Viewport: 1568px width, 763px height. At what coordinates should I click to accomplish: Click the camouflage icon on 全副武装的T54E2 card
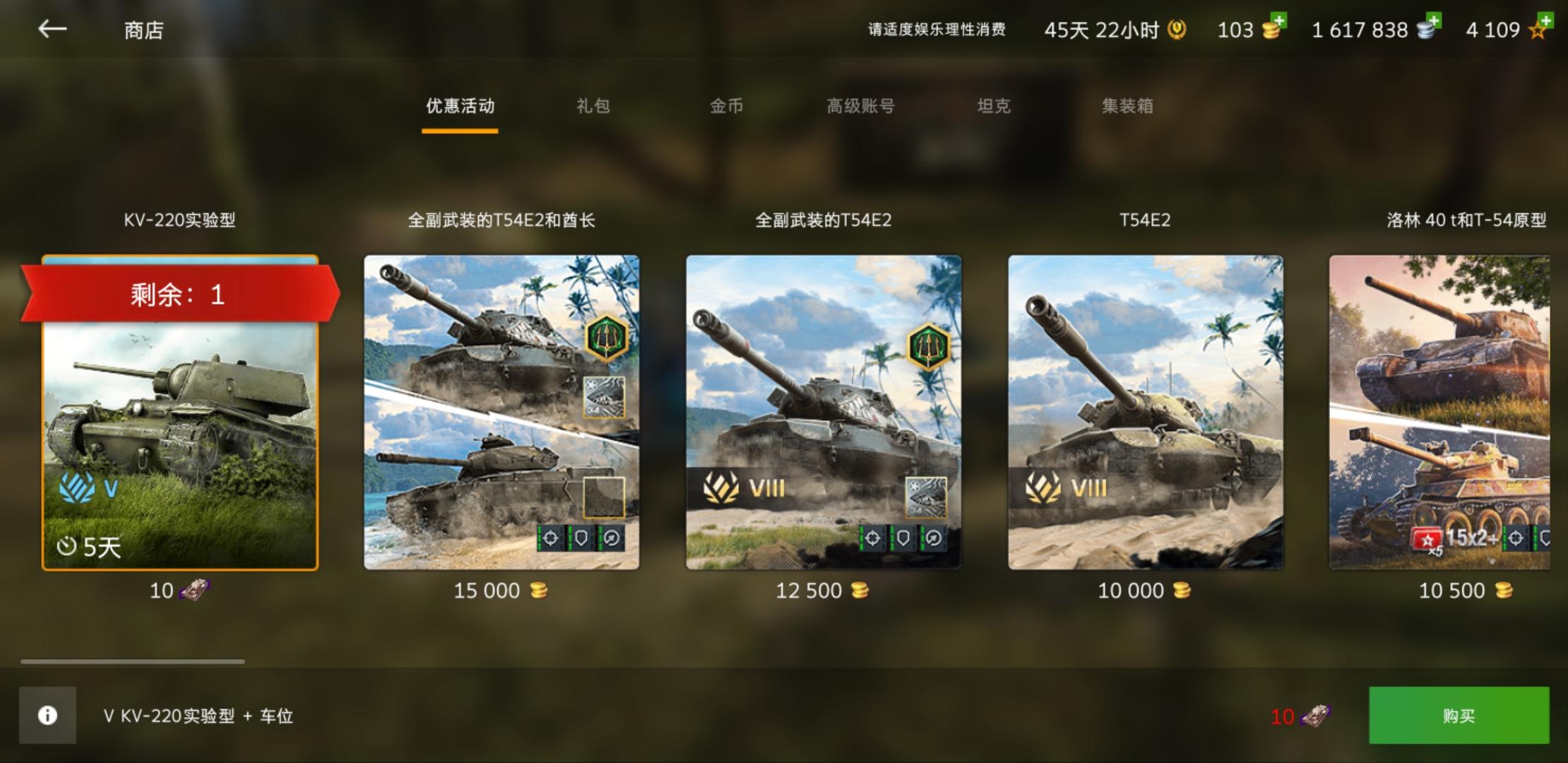pyautogui.click(x=926, y=497)
